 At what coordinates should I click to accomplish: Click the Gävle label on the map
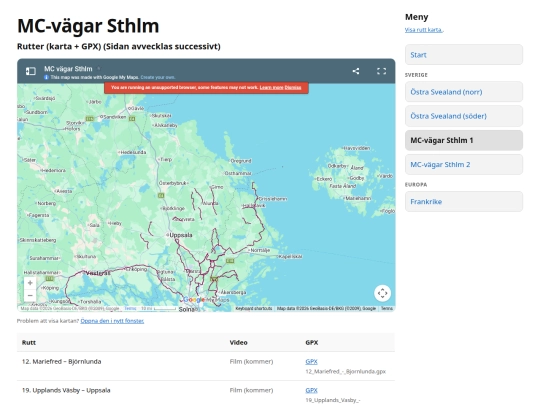click(x=137, y=108)
